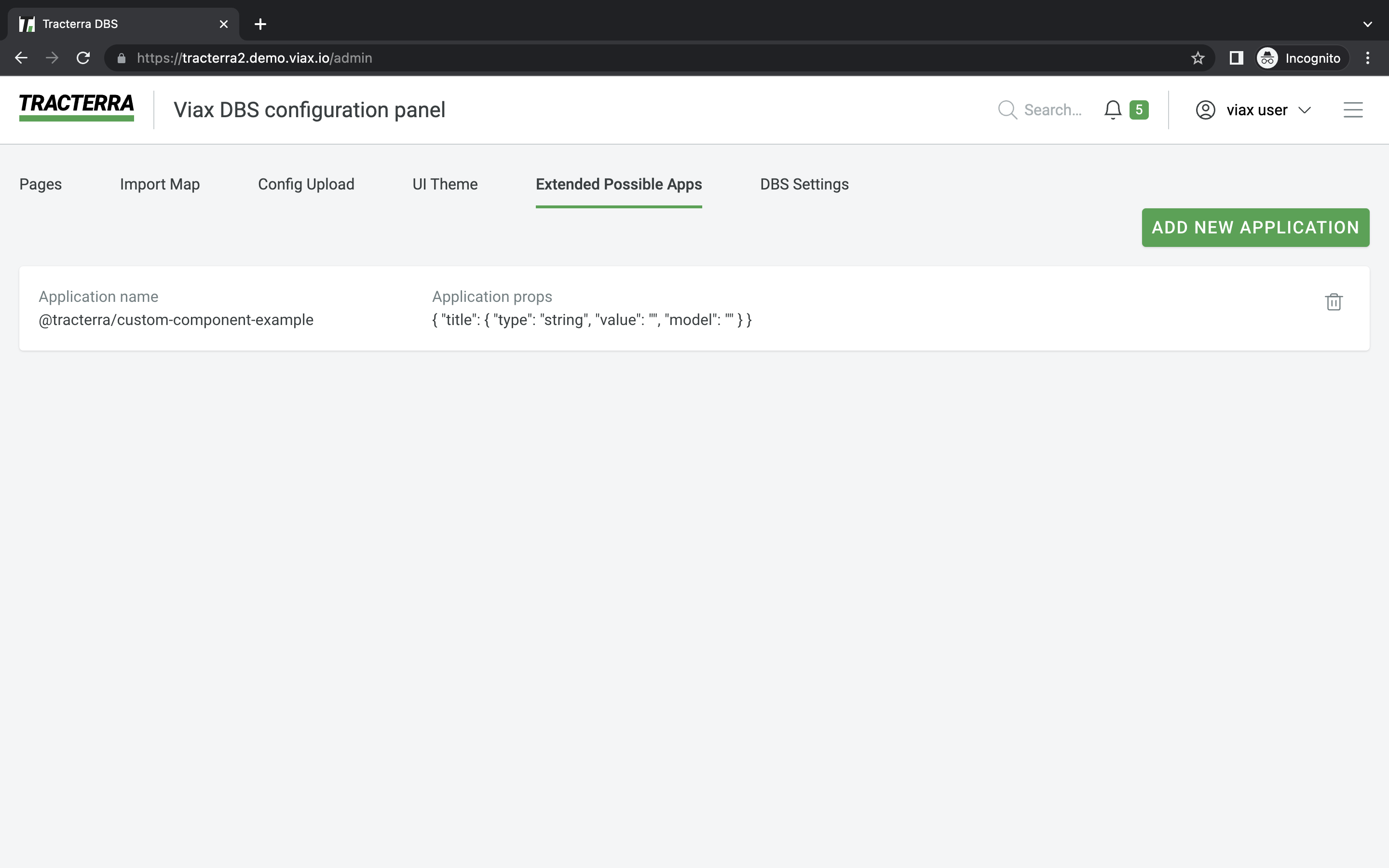Expand the browser tab search chevron
Viewport: 1389px width, 868px height.
pos(1368,24)
